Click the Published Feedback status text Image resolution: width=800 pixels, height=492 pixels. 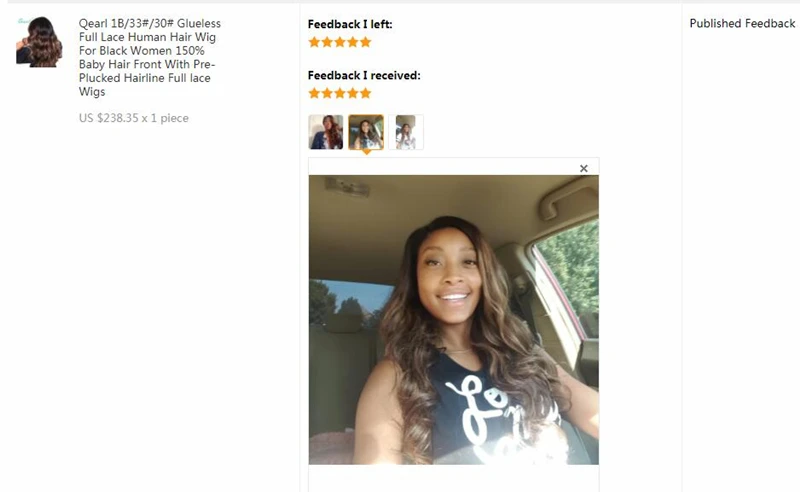pos(742,23)
